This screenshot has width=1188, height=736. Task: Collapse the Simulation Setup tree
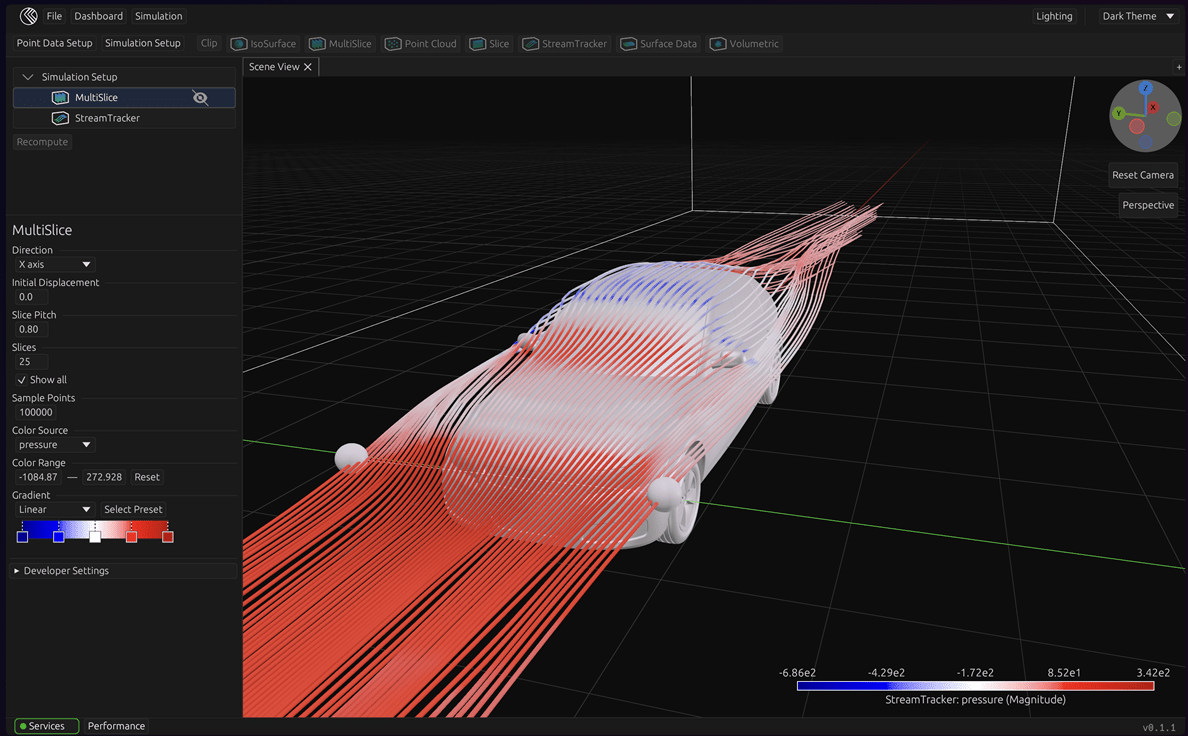click(28, 77)
